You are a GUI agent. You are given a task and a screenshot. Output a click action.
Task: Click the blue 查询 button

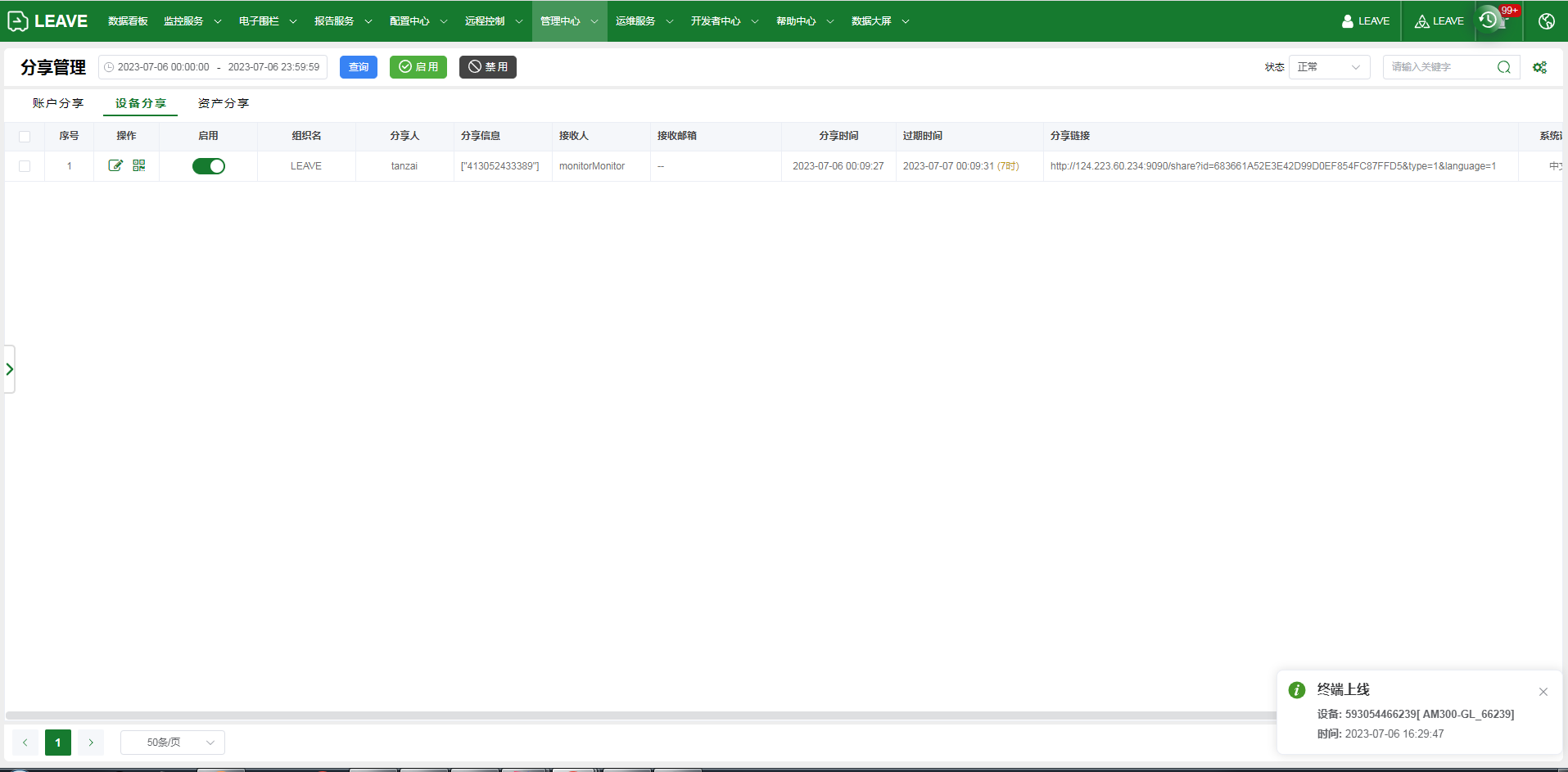(359, 67)
